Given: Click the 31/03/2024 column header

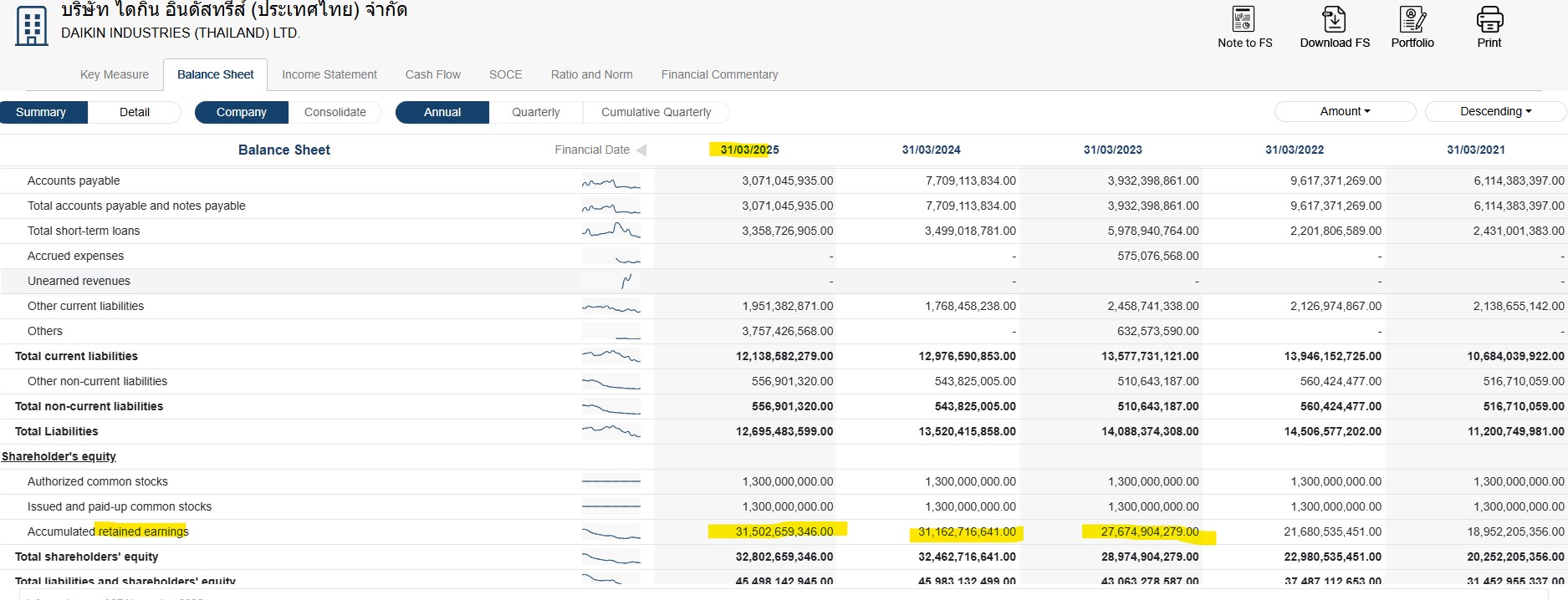Looking at the screenshot, I should click(x=931, y=150).
